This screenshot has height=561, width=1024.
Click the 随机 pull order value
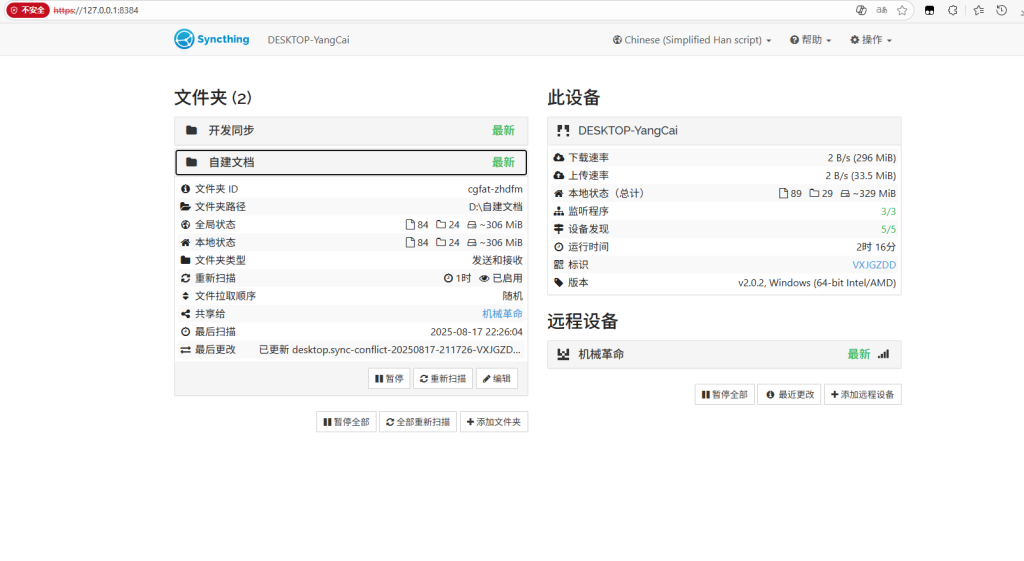[x=513, y=296]
